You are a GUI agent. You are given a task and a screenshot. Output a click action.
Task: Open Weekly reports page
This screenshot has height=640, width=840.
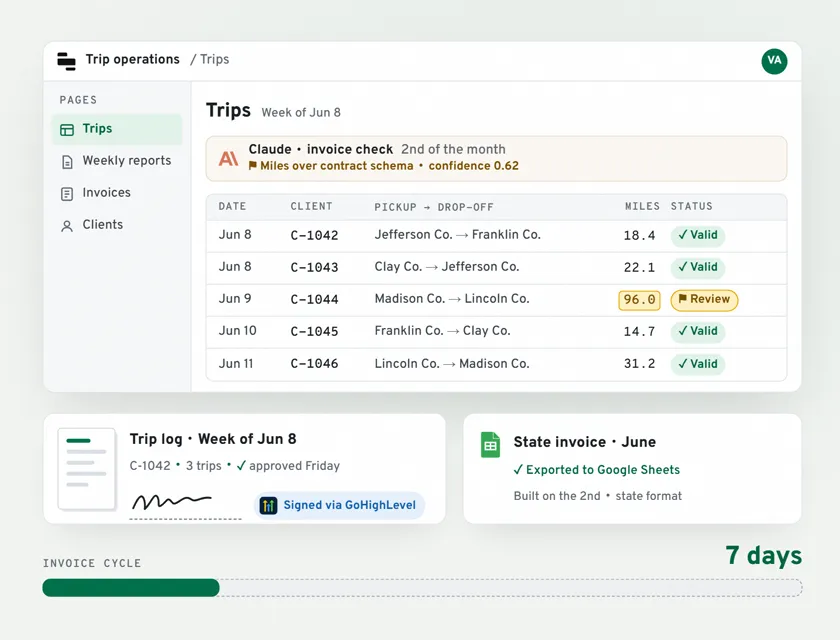(117, 161)
